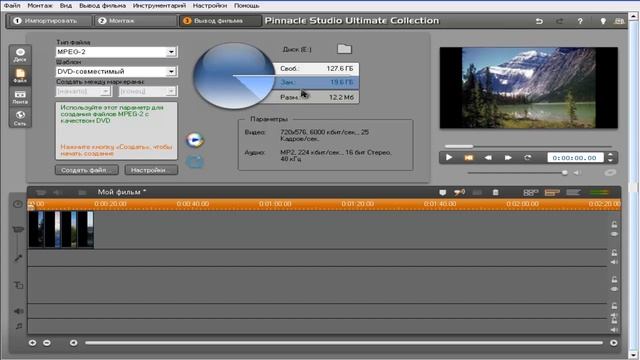The width and height of the screenshot is (640, 360).
Task: Click the timecode field 0:00:00.00
Action: pyautogui.click(x=575, y=158)
